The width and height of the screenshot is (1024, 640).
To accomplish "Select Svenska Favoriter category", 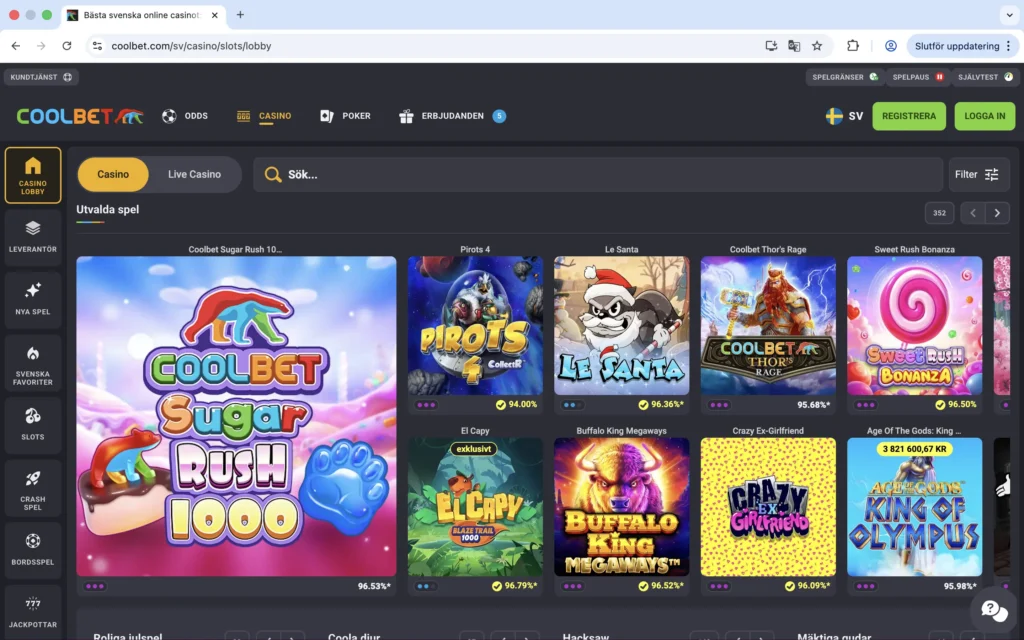I will coord(33,362).
